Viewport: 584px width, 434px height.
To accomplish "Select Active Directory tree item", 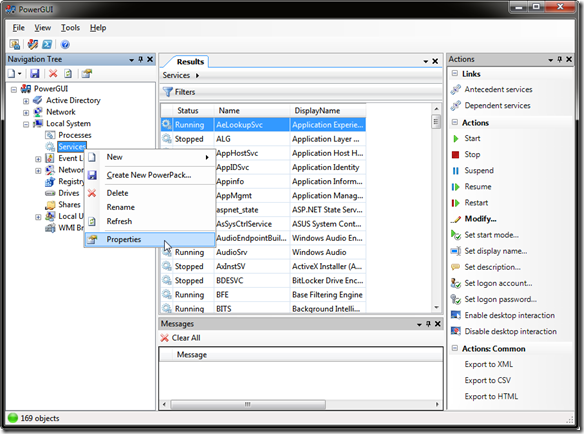I will (x=73, y=101).
